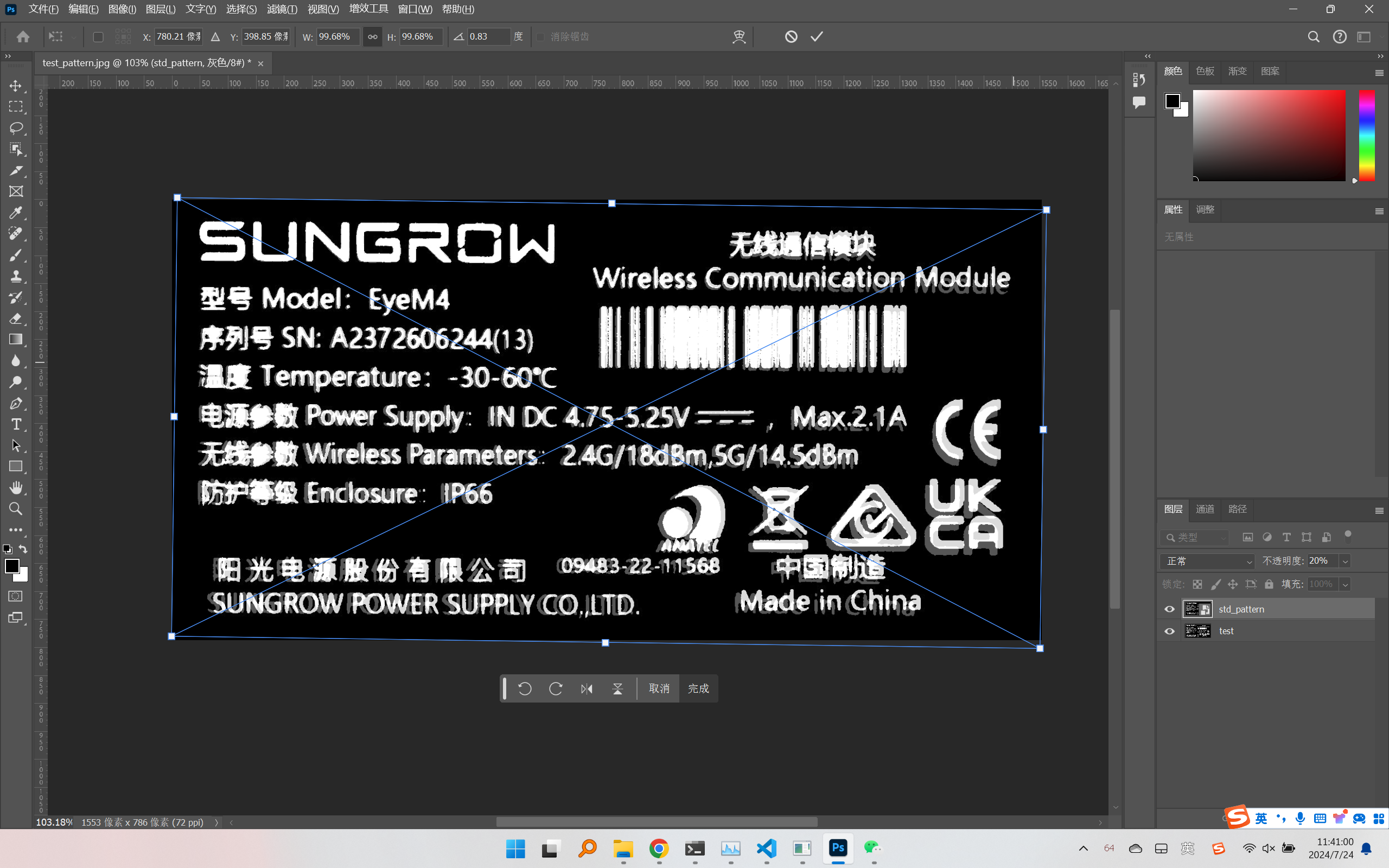Click the 取消 (Cancel) button
Viewport: 1389px width, 868px height.
[x=659, y=688]
